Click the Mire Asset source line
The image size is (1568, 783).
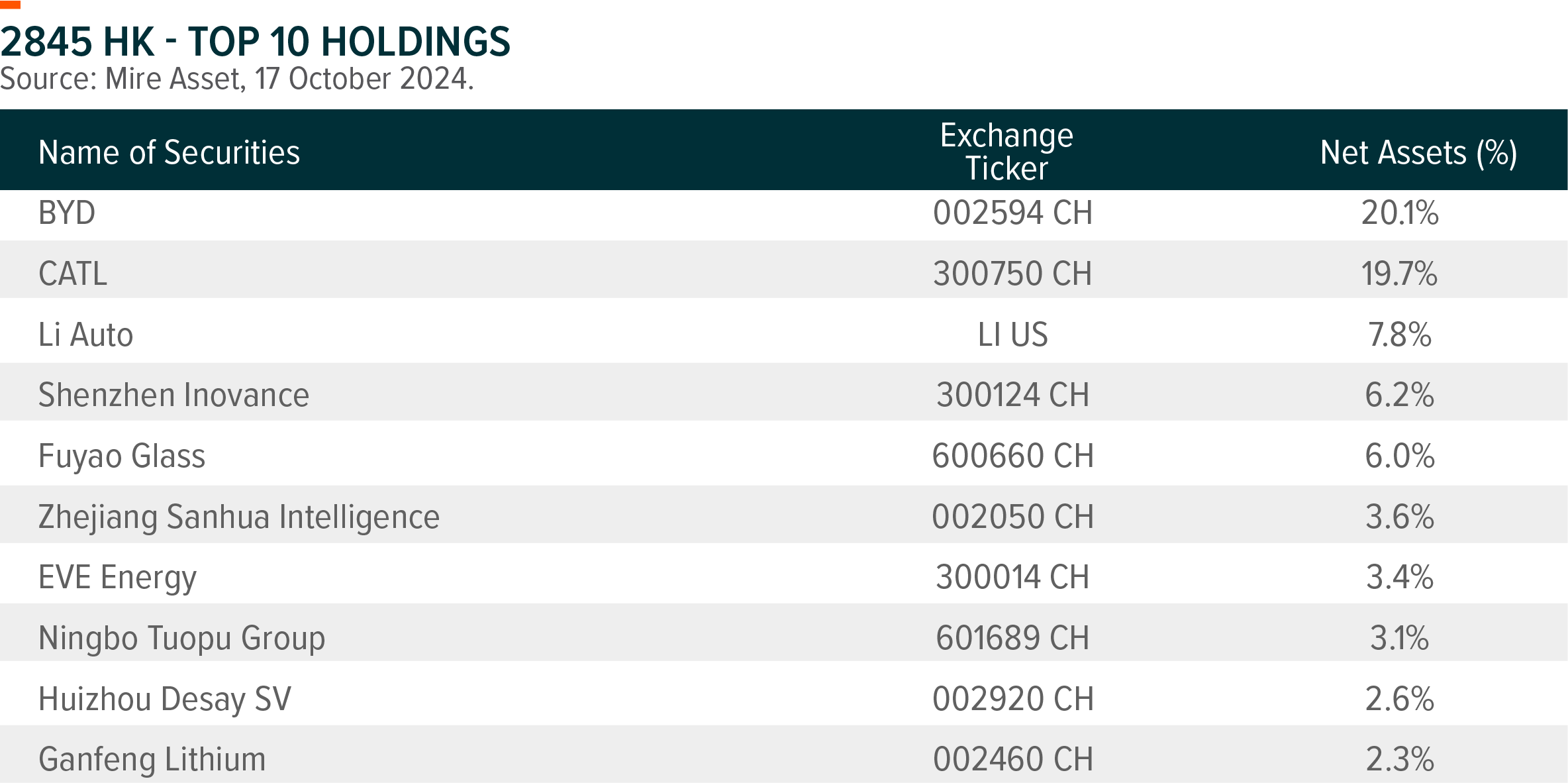(237, 79)
